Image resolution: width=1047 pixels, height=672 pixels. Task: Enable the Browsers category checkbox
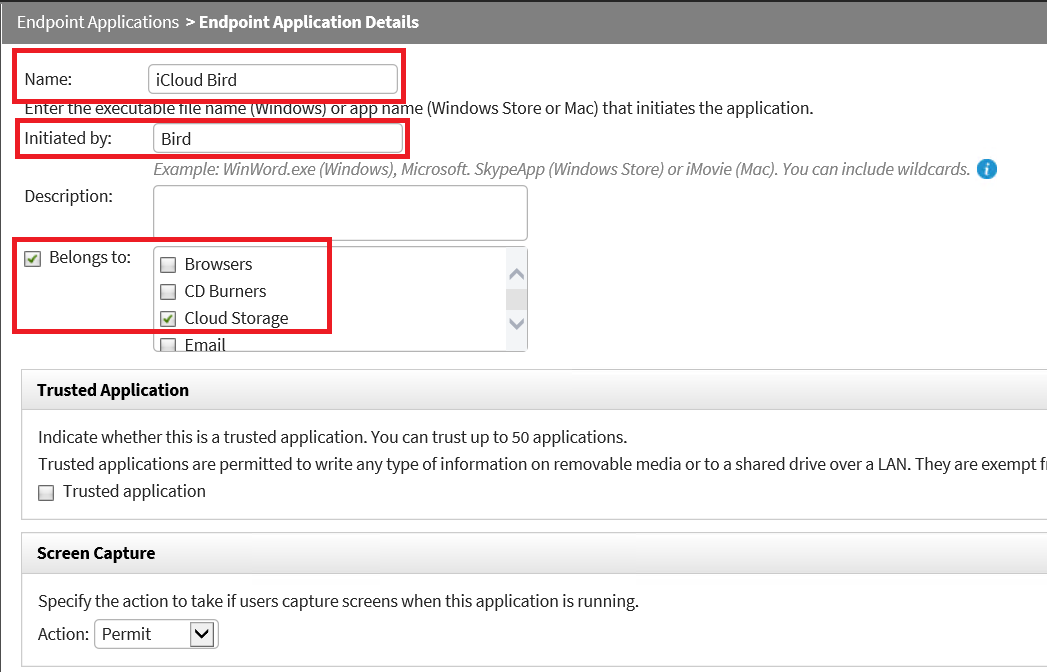coord(168,264)
